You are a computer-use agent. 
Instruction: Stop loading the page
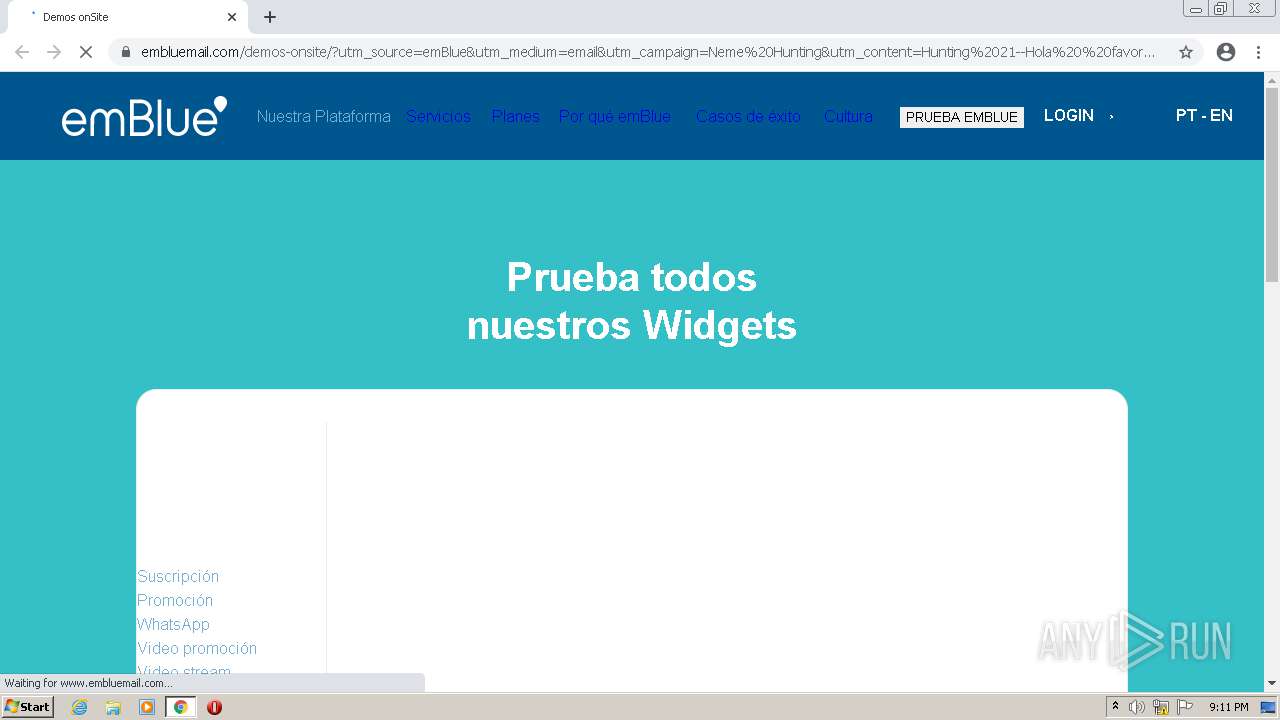pos(86,52)
